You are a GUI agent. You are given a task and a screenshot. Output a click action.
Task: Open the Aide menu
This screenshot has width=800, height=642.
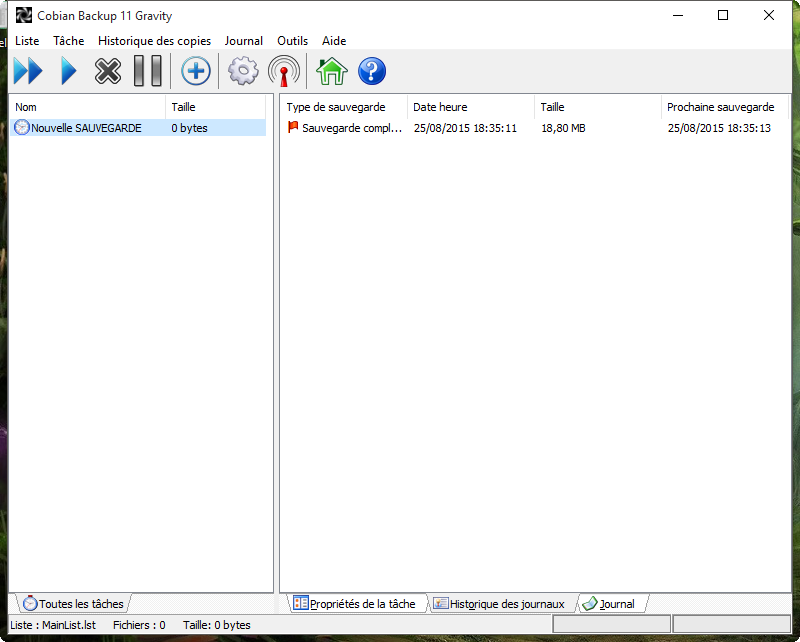click(x=334, y=41)
